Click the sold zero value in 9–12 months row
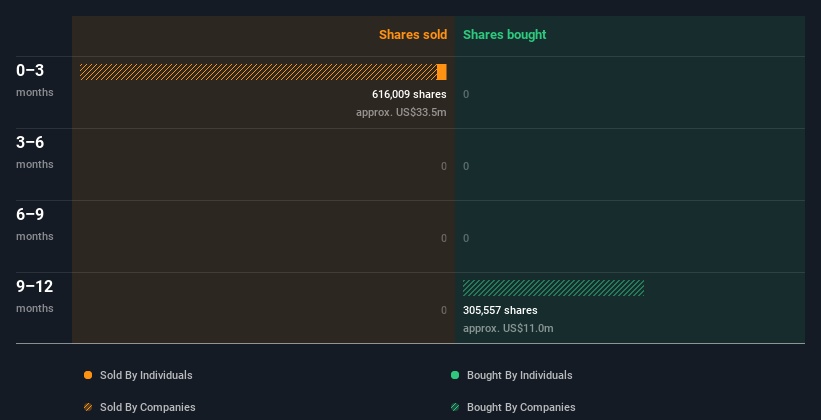 point(444,311)
